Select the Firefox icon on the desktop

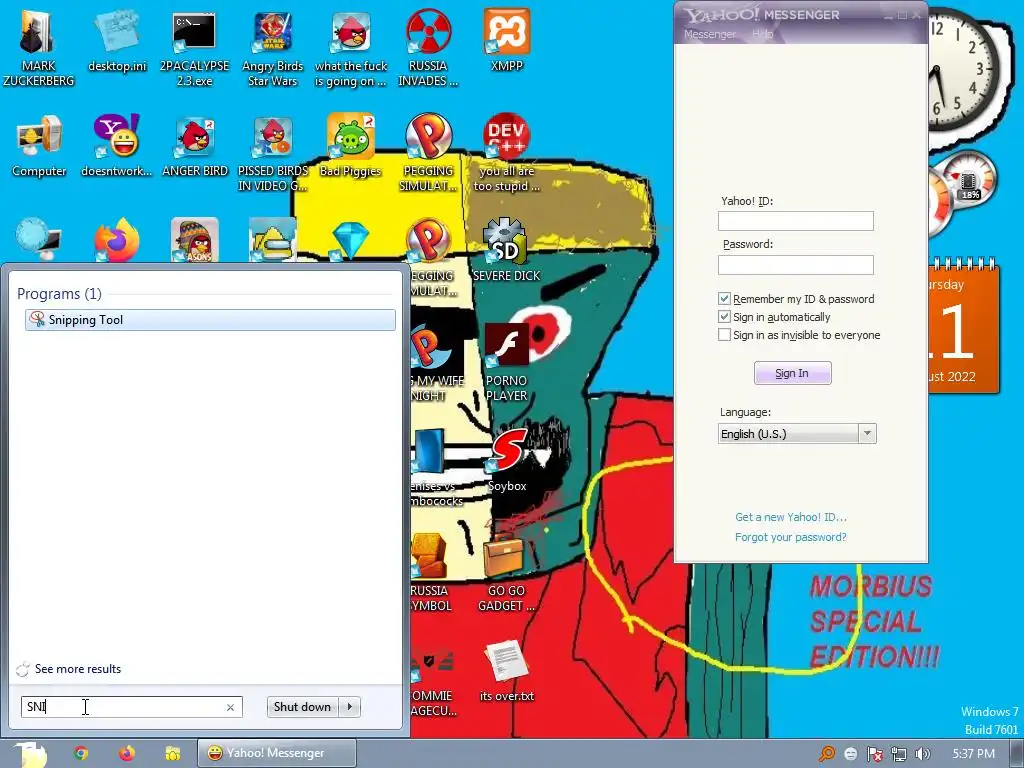[x=117, y=240]
